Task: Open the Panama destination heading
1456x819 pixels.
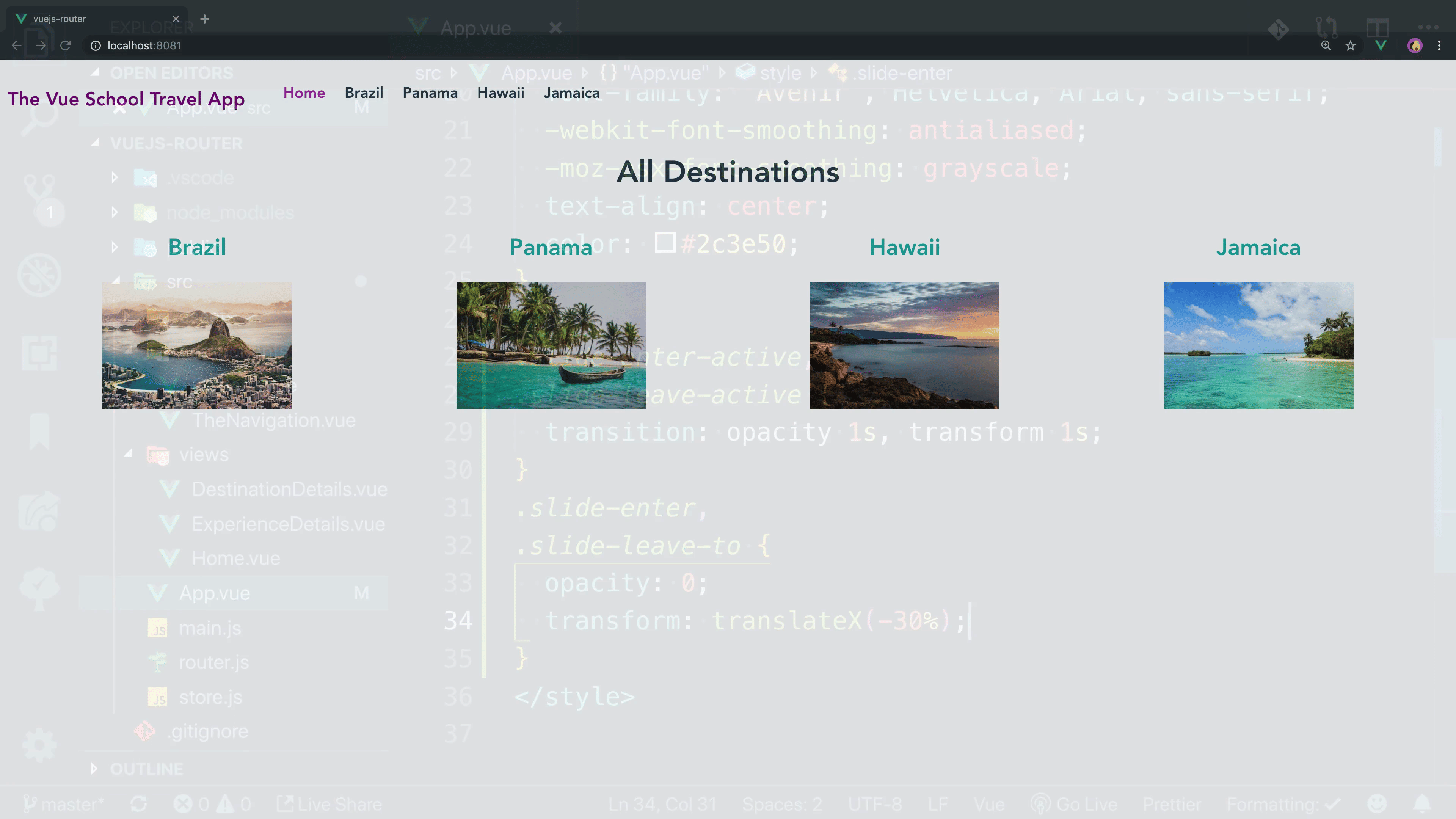Action: point(551,247)
